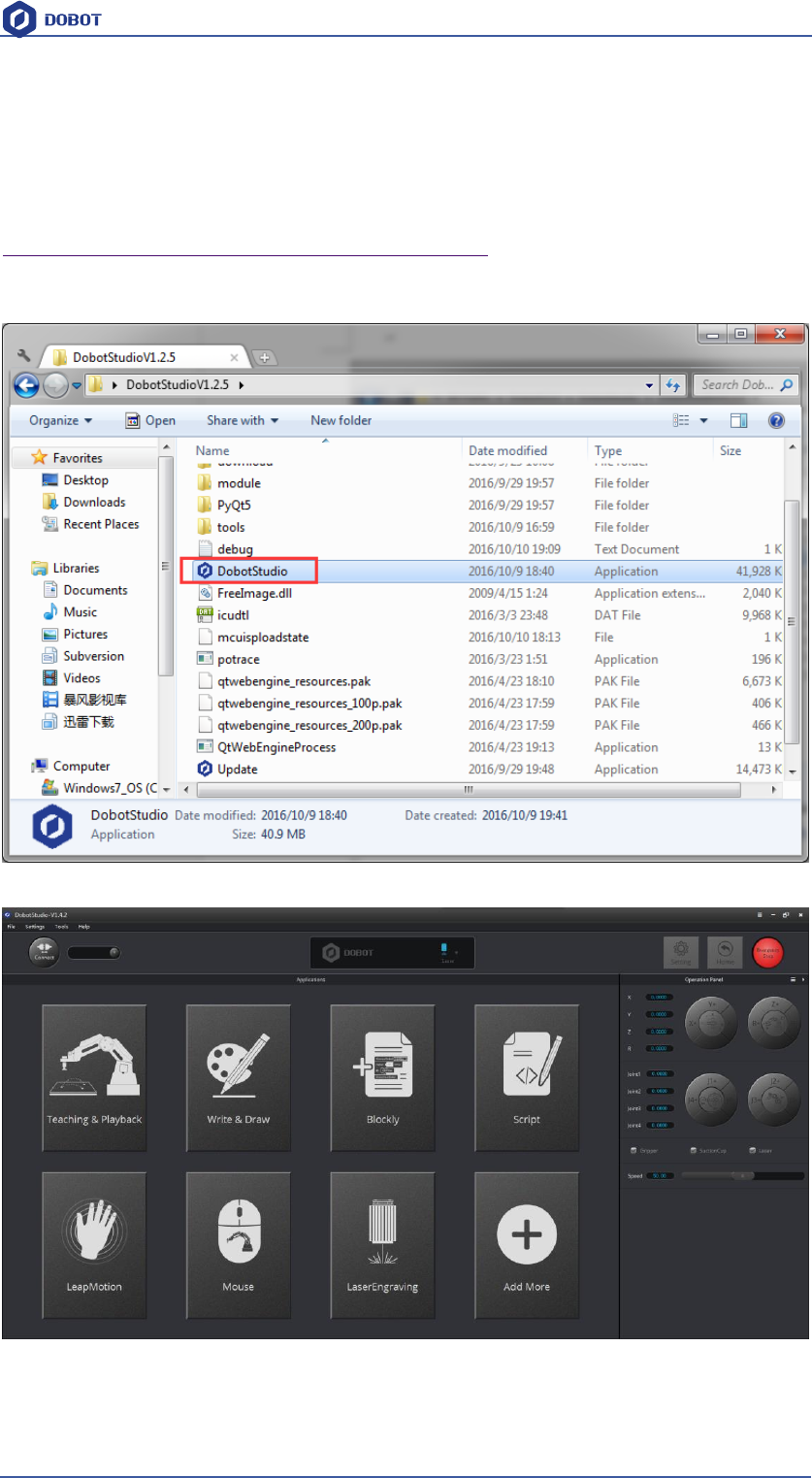Viewport: 812px width, 1478px height.
Task: Open the Setting gear in DobotStudio
Action: (x=681, y=952)
